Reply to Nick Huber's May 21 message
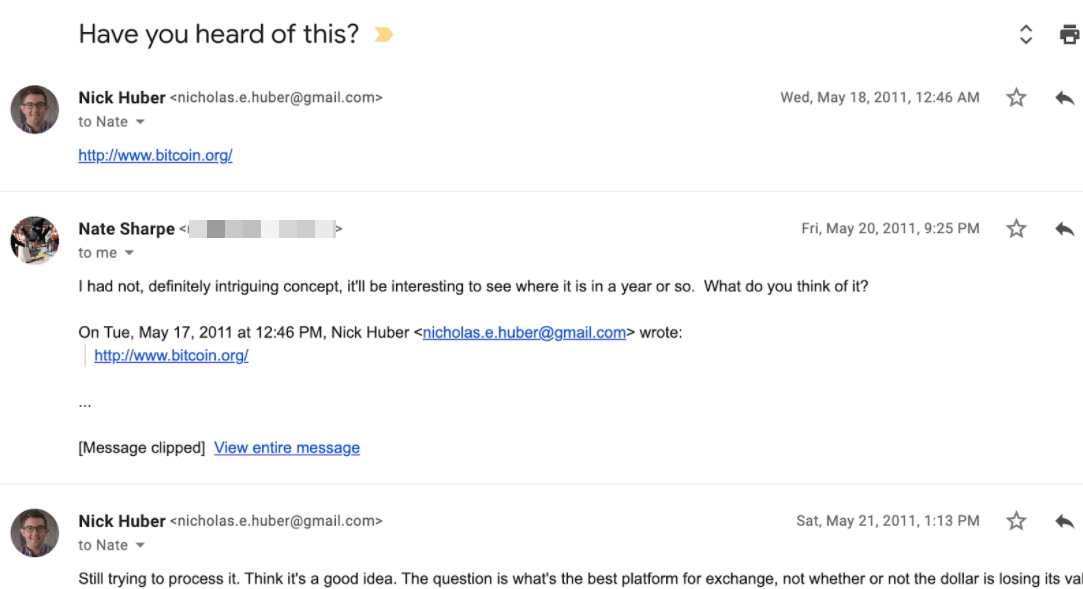Viewport: 1083px width, 589px height. 1064,521
